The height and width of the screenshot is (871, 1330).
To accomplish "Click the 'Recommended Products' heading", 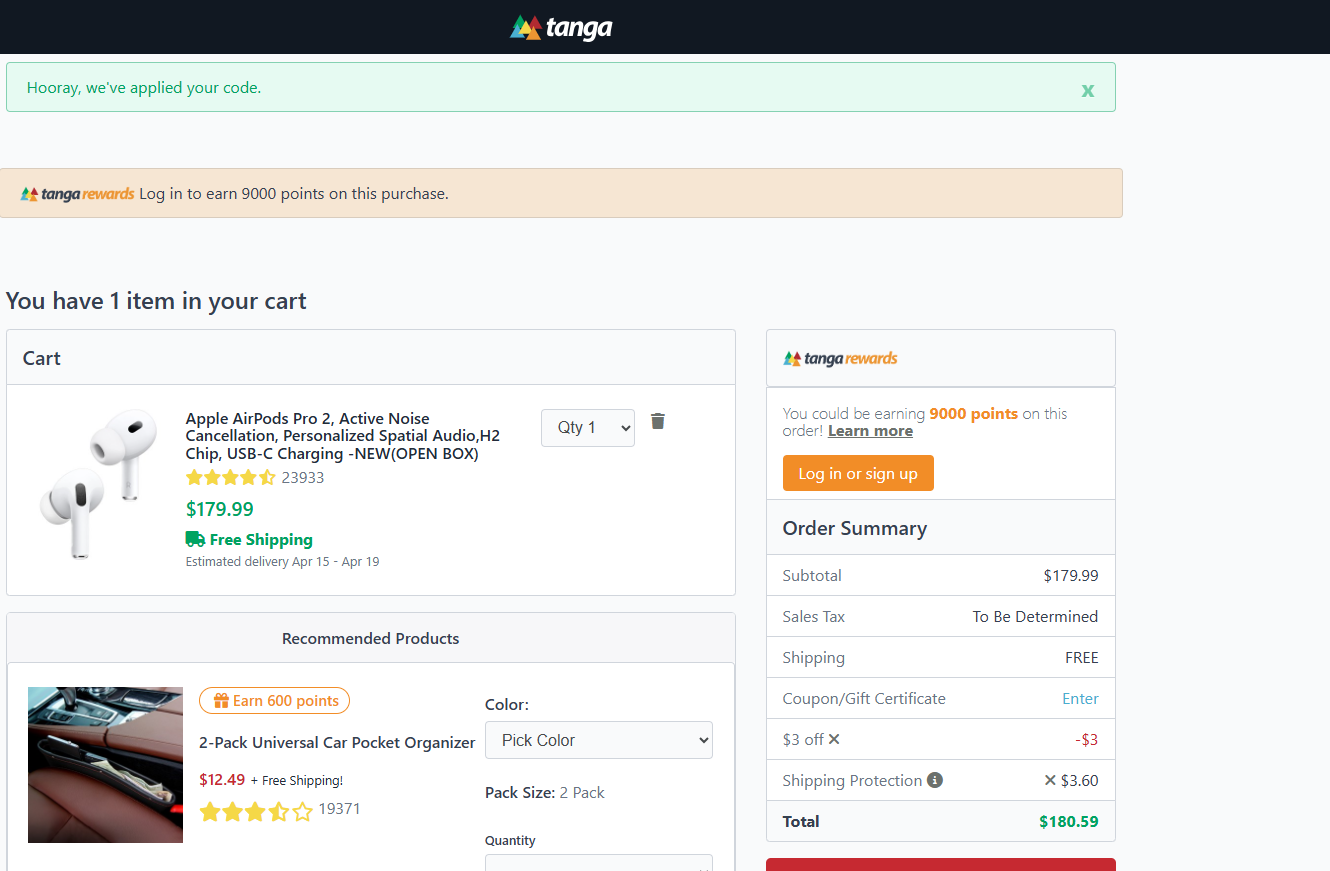I will (371, 638).
